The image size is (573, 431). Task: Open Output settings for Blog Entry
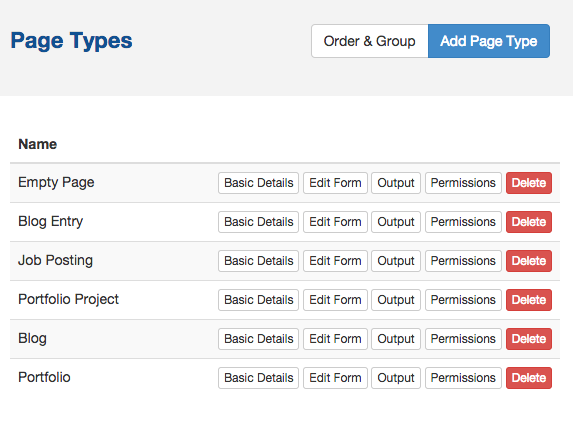[x=396, y=222]
